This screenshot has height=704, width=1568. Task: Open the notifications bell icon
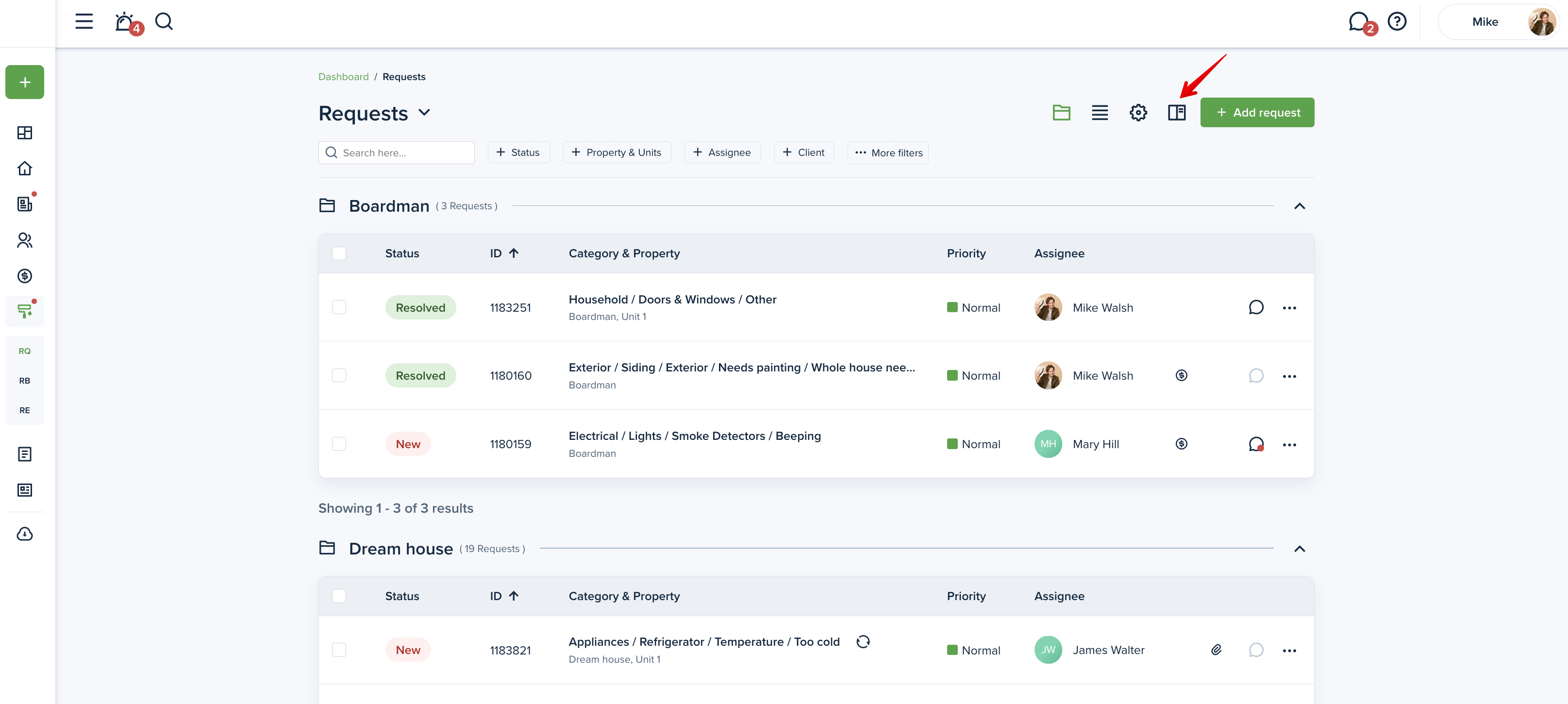tap(125, 22)
